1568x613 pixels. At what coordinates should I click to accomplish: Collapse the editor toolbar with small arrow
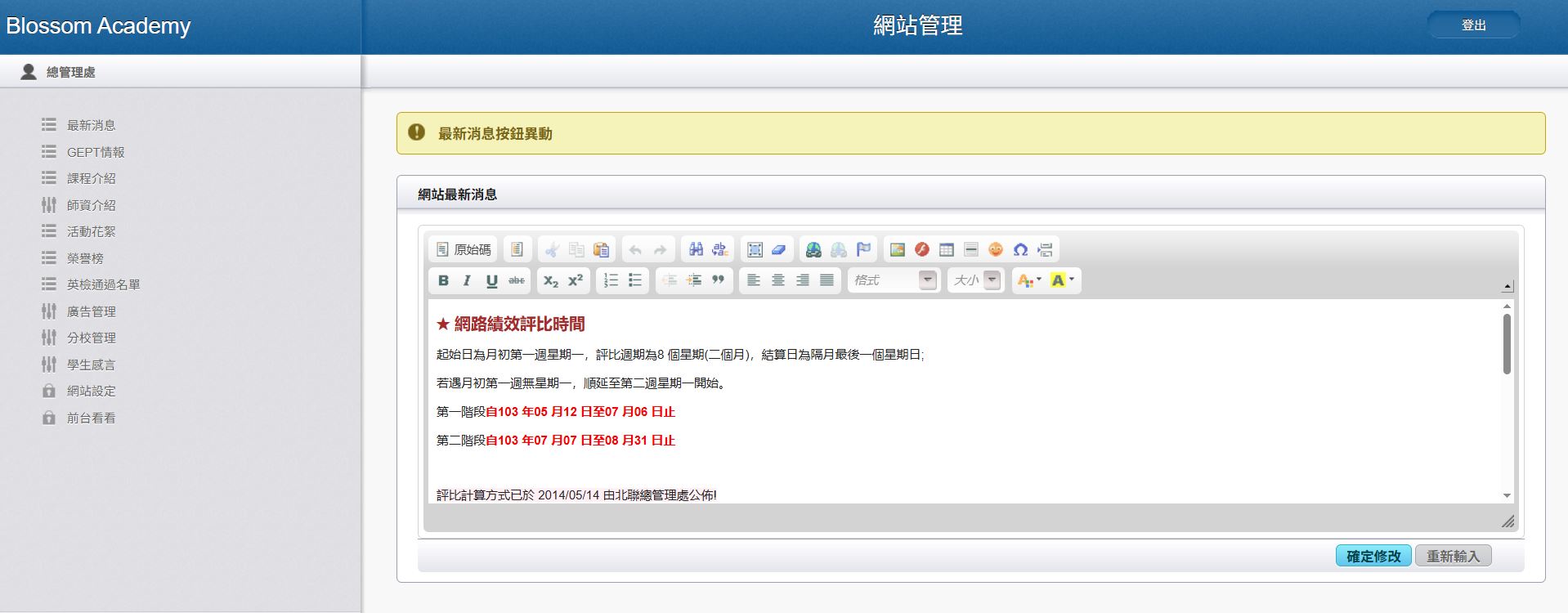pos(1508,286)
